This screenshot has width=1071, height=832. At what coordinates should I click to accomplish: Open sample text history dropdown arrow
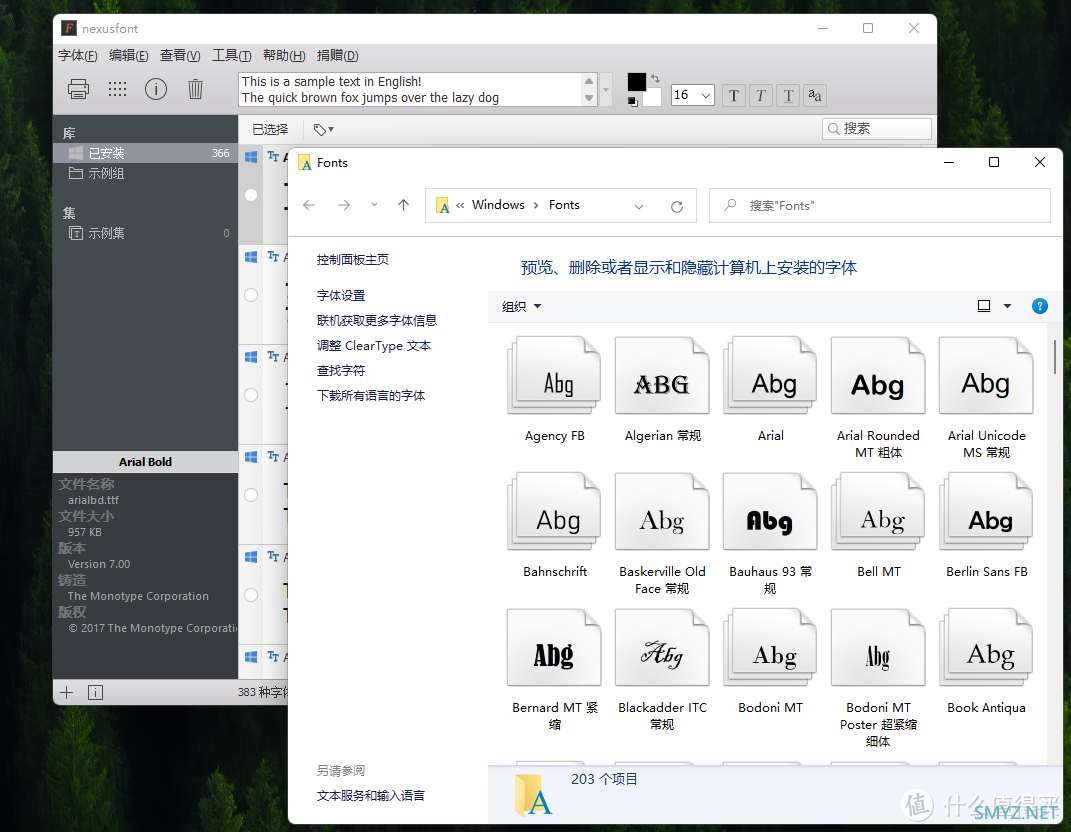click(x=605, y=89)
